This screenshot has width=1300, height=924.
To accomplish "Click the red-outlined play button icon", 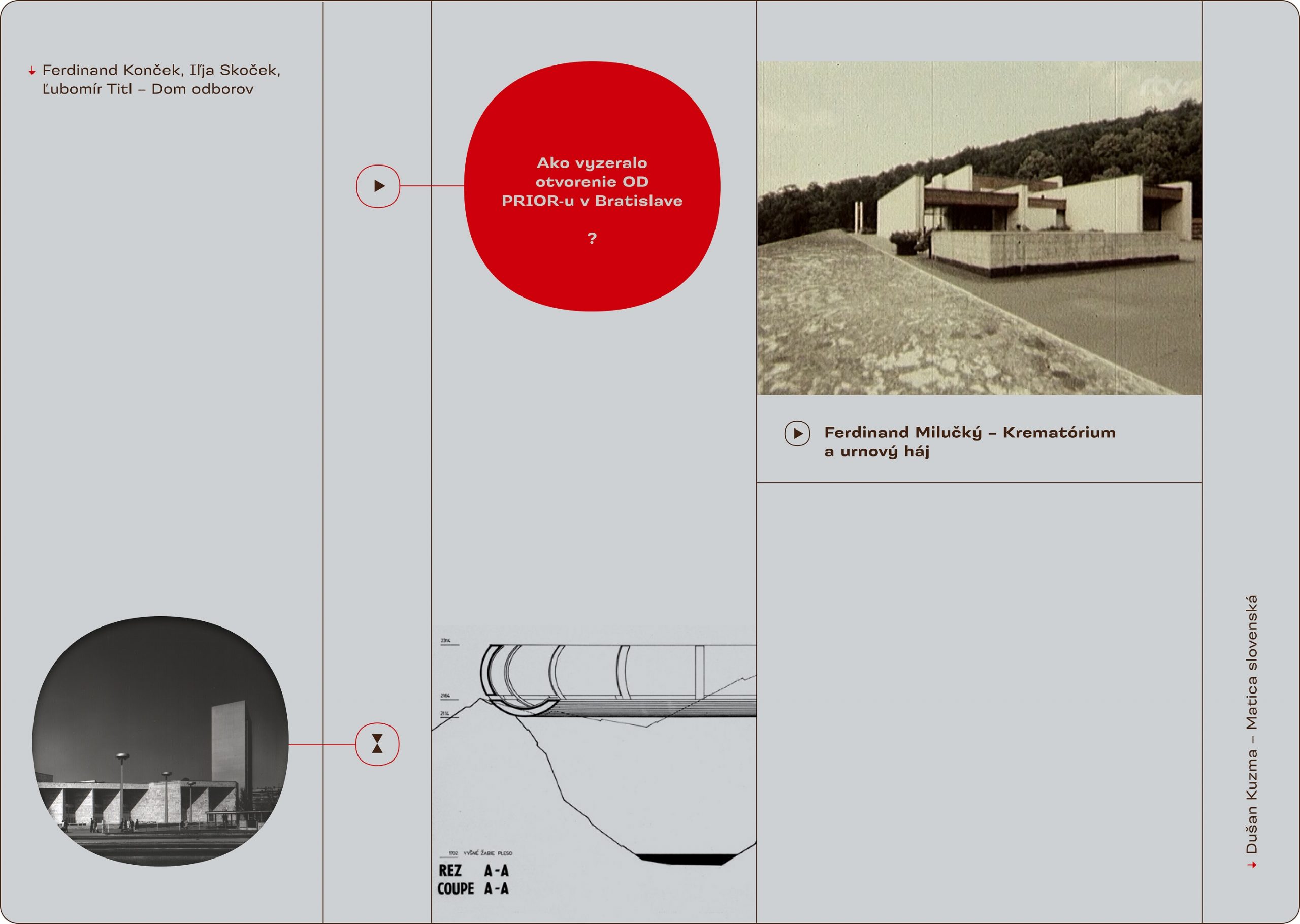I will [378, 186].
